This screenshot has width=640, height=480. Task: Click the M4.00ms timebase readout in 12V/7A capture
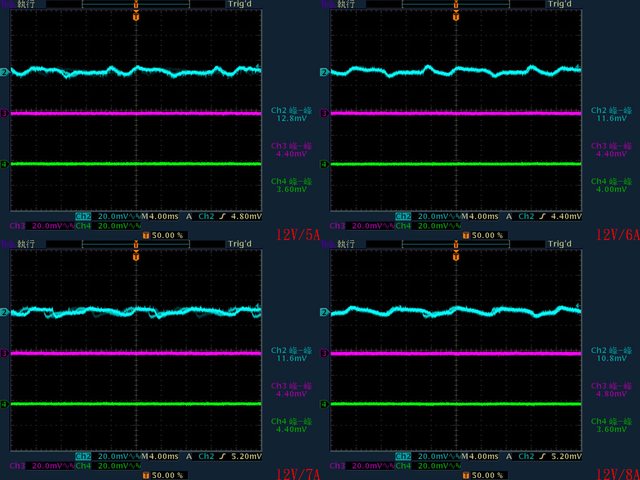163,456
